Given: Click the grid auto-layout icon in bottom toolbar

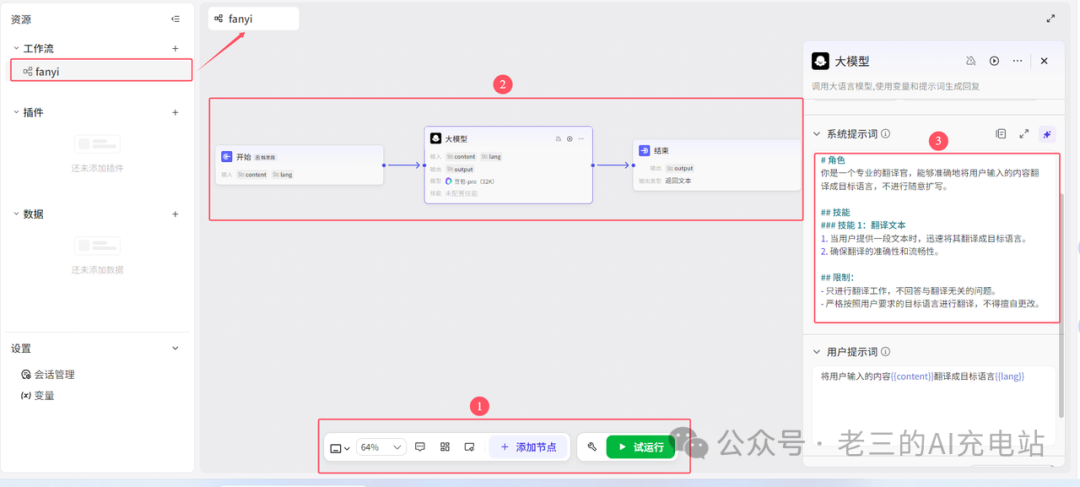Looking at the screenshot, I should (445, 447).
